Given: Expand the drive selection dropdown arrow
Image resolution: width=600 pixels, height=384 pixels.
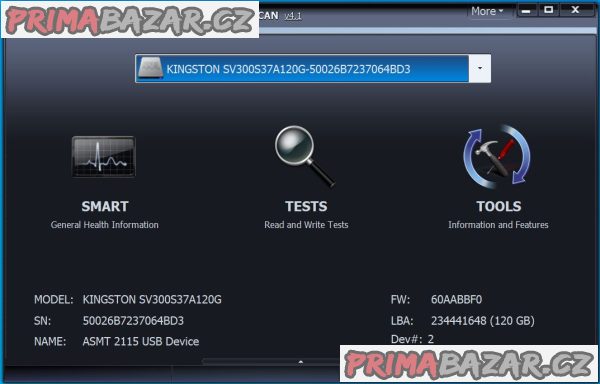Looking at the screenshot, I should point(480,68).
